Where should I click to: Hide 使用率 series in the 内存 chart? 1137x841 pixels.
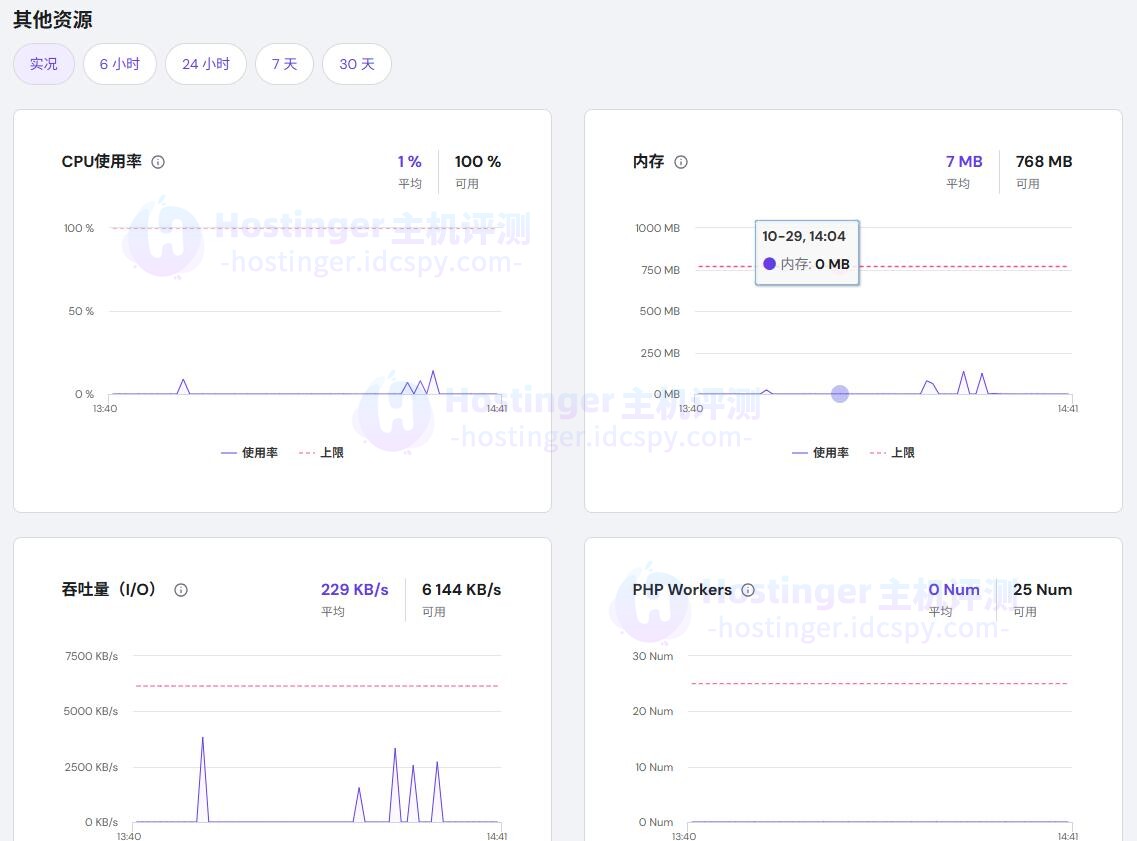point(821,453)
